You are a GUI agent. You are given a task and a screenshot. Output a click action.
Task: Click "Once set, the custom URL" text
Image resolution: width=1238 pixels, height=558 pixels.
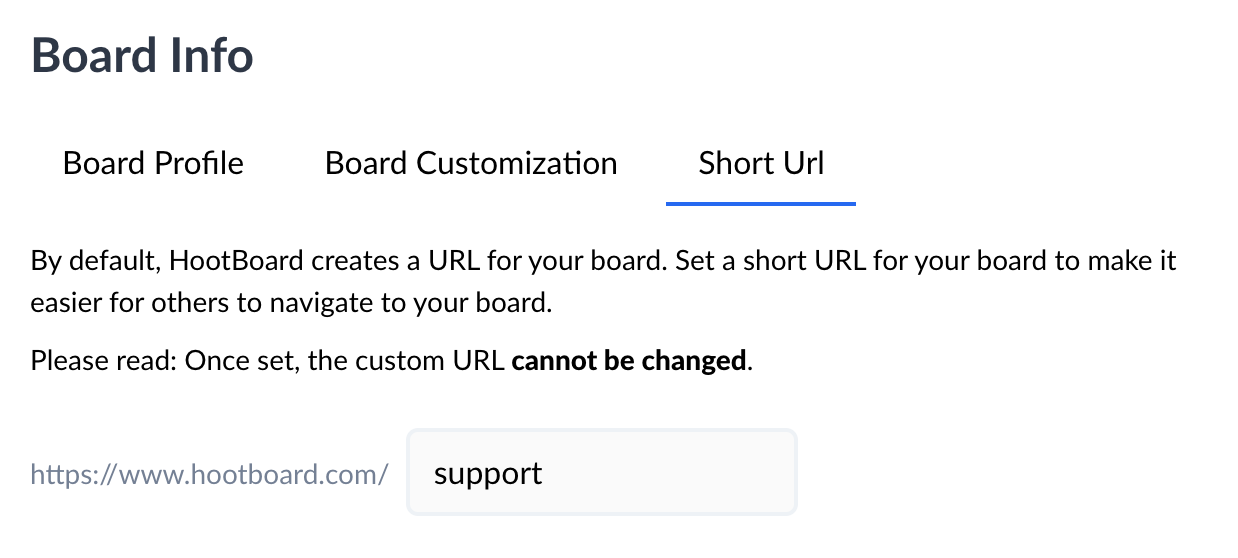click(x=344, y=361)
